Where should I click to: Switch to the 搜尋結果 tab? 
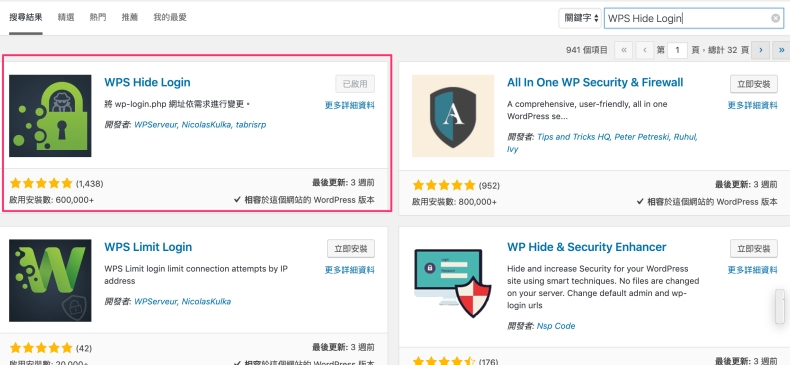click(x=26, y=17)
